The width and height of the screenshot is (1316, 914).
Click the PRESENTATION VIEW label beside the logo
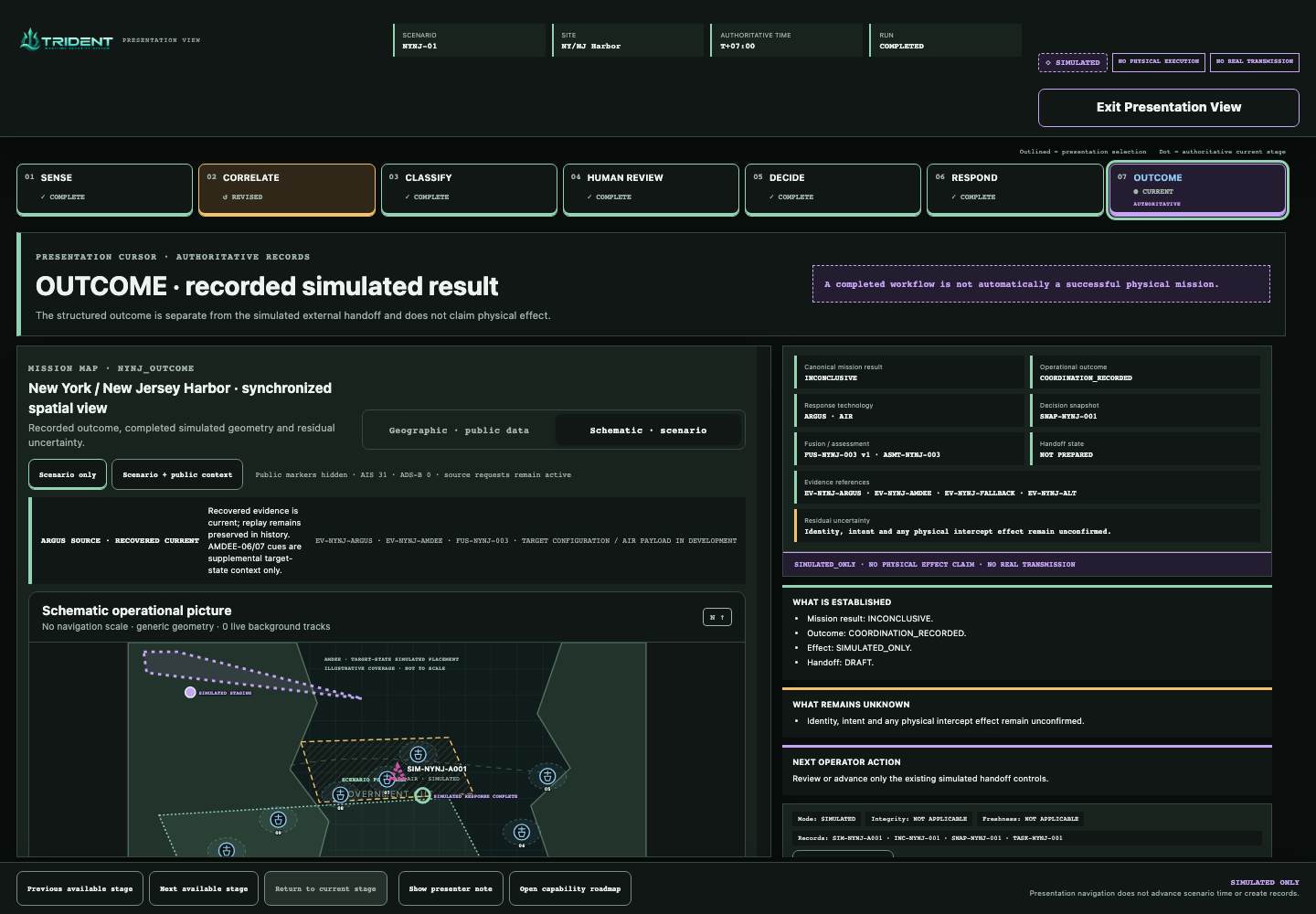pyautogui.click(x=161, y=40)
